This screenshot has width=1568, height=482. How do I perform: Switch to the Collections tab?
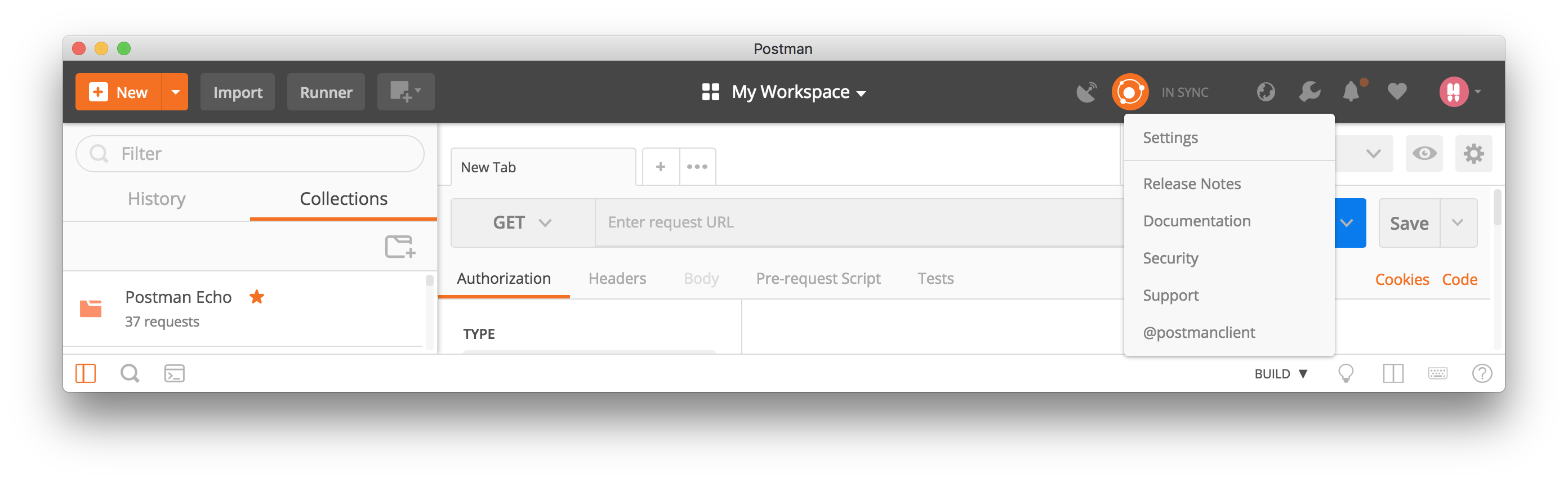pyautogui.click(x=344, y=199)
